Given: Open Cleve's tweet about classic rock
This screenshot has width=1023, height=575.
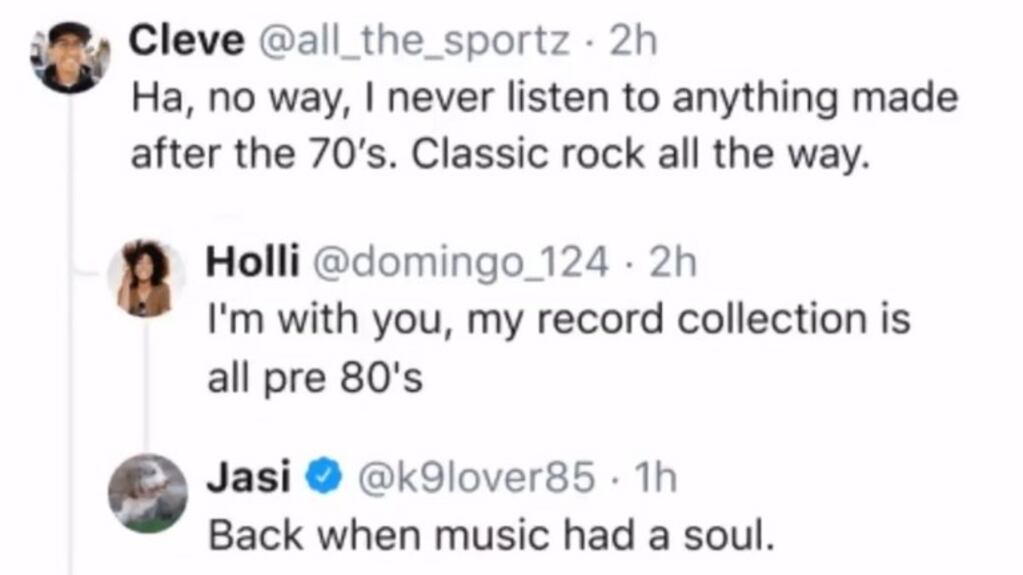Looking at the screenshot, I should point(545,126).
